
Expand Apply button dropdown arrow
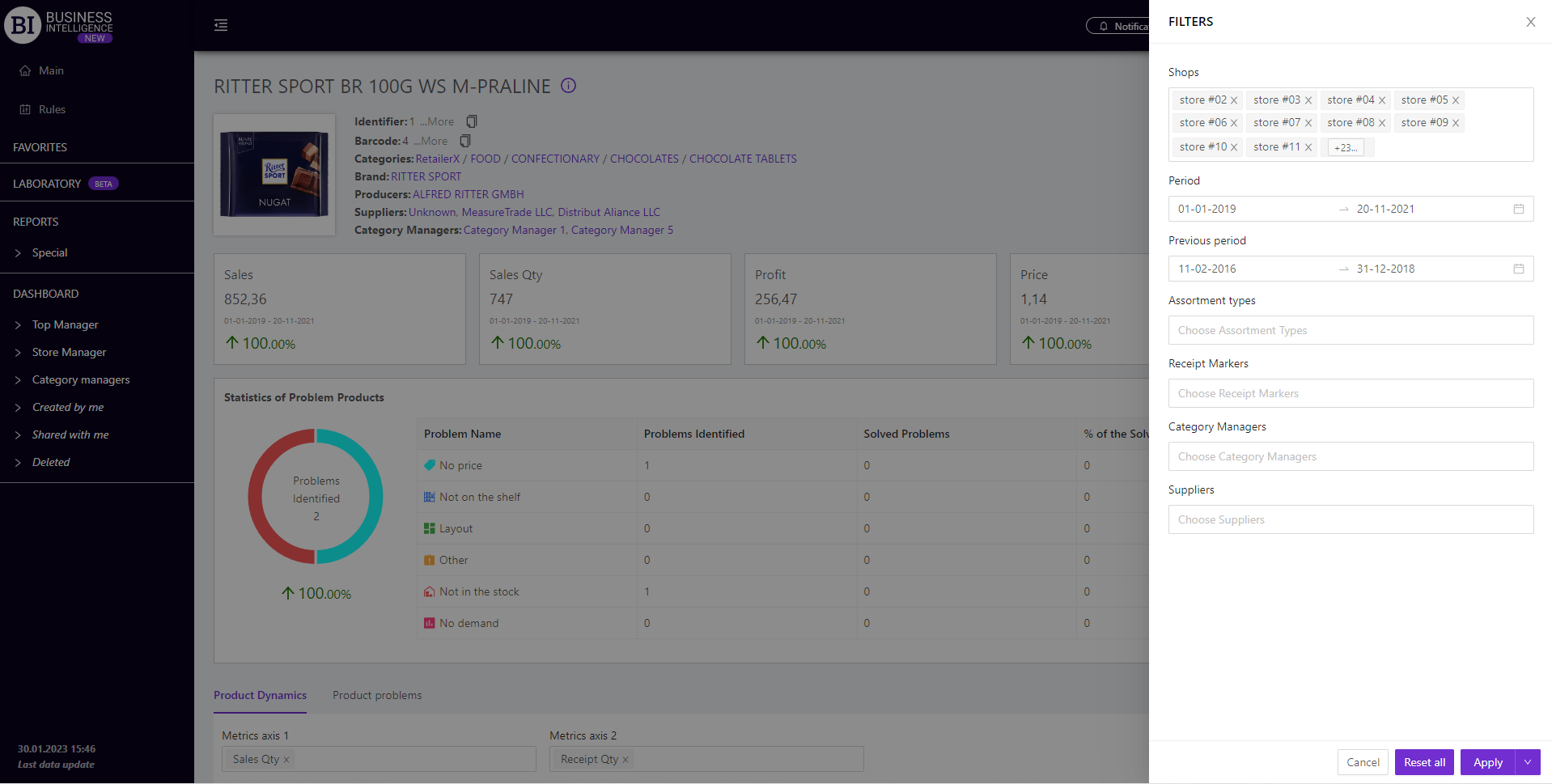(1528, 762)
